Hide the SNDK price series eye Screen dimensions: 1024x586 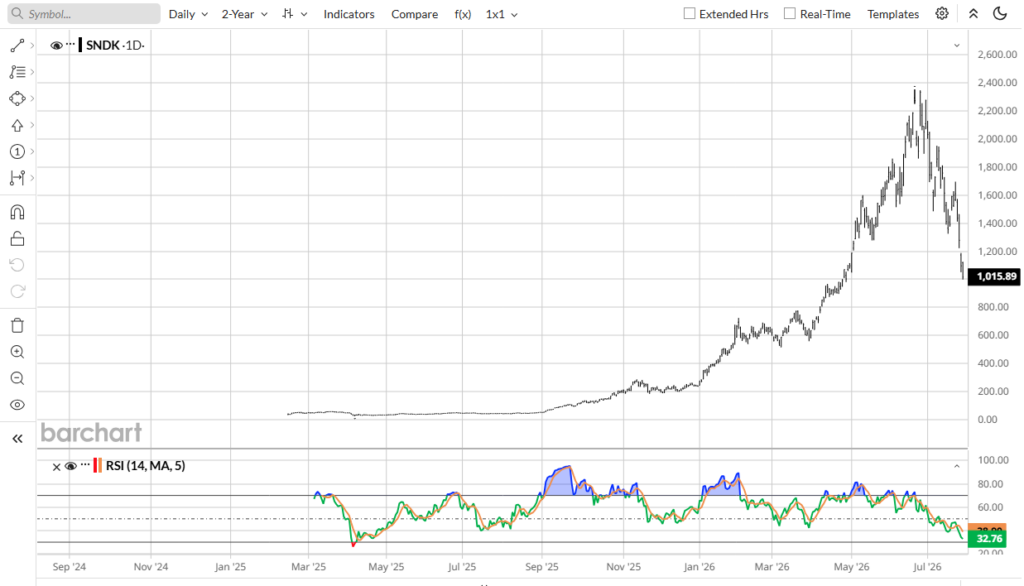[56, 45]
